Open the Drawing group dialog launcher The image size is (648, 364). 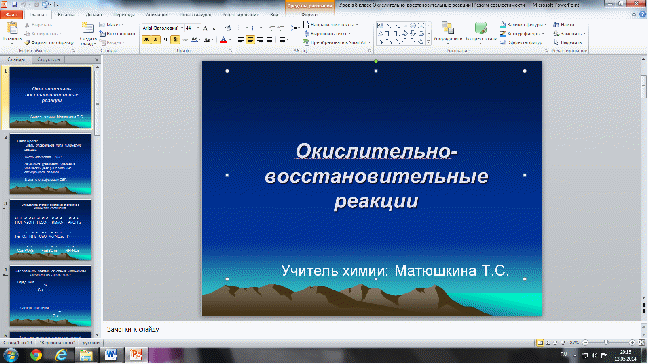(x=546, y=51)
